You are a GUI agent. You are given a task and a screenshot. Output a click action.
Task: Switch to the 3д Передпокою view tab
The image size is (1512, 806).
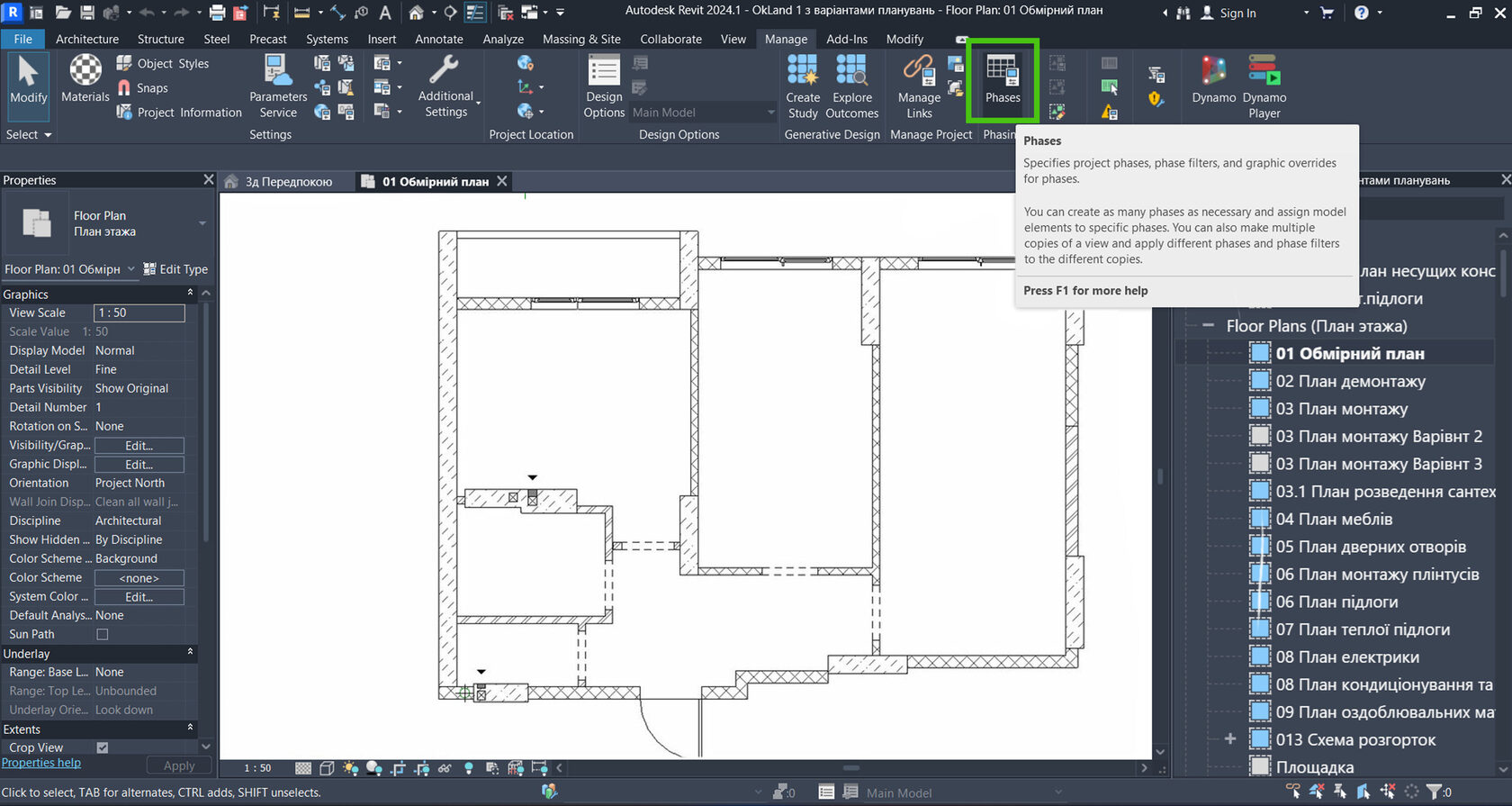tap(288, 181)
